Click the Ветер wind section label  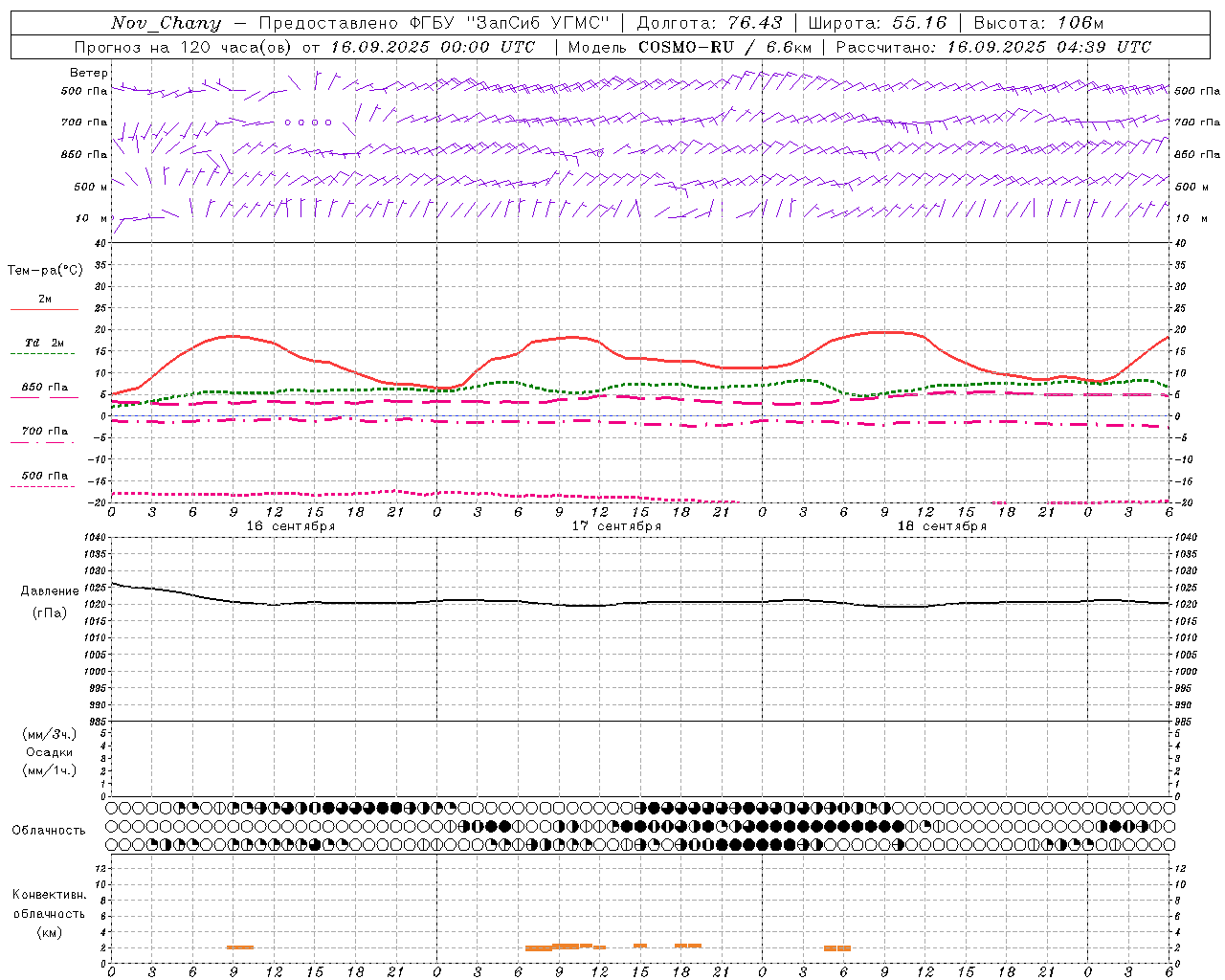88,73
